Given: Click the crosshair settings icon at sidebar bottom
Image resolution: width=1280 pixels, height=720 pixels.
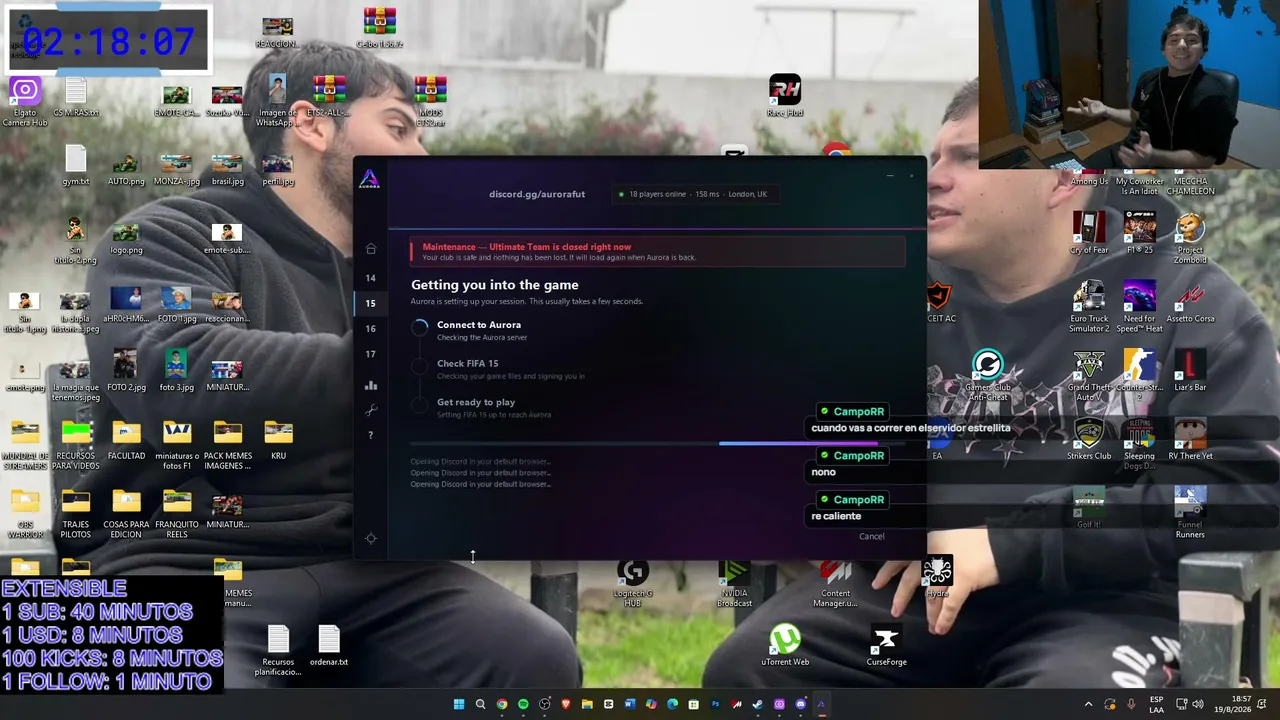Looking at the screenshot, I should pos(370,538).
